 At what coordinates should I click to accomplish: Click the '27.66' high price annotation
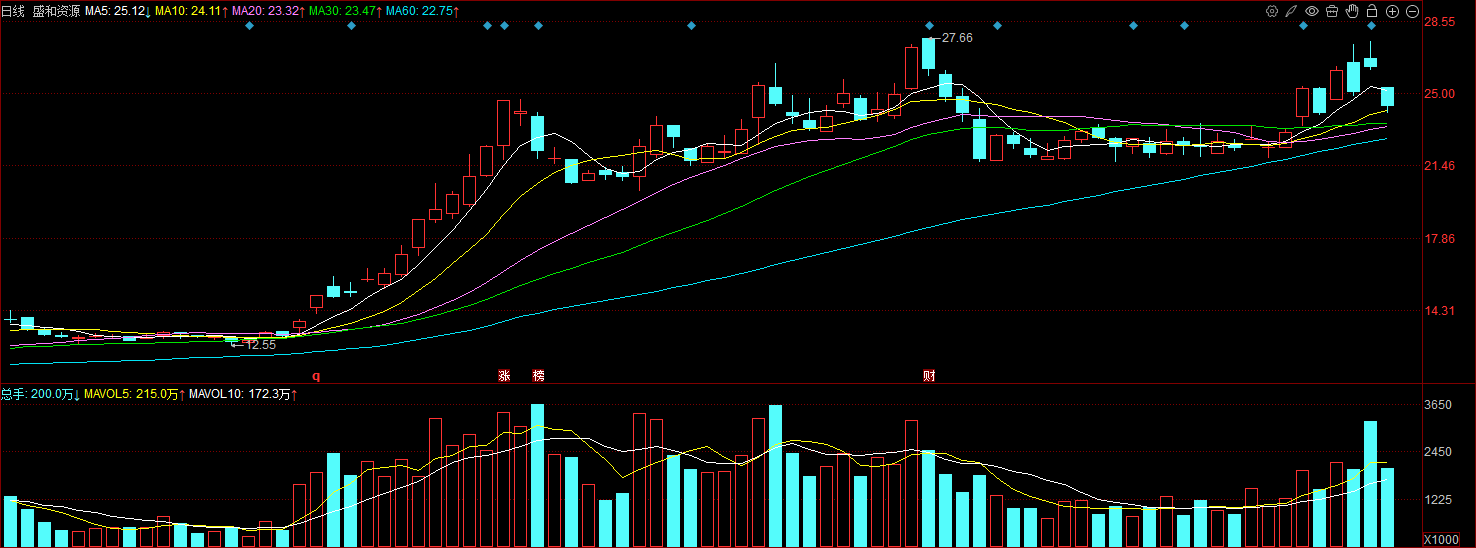[x=957, y=37]
